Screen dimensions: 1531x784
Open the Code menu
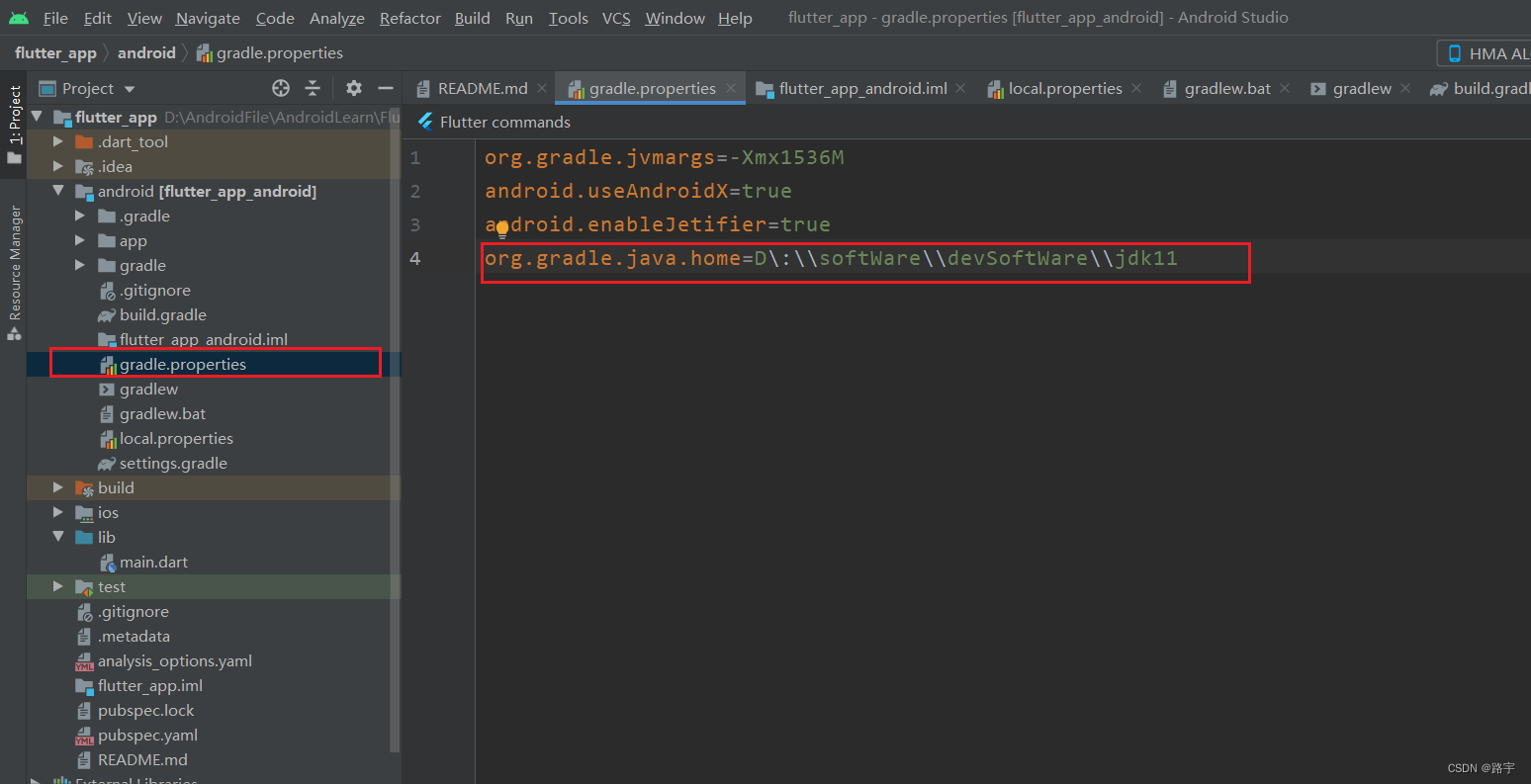point(275,18)
